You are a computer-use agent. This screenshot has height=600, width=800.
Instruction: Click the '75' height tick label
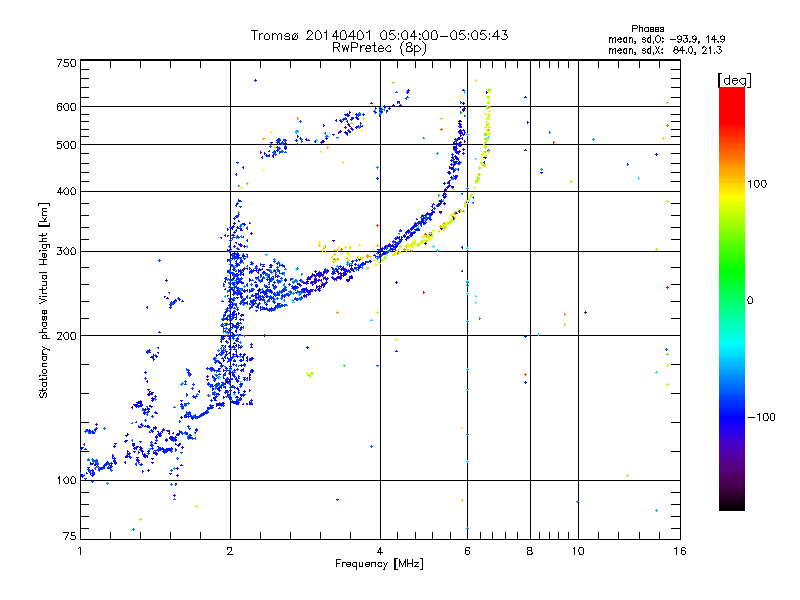tap(70, 536)
